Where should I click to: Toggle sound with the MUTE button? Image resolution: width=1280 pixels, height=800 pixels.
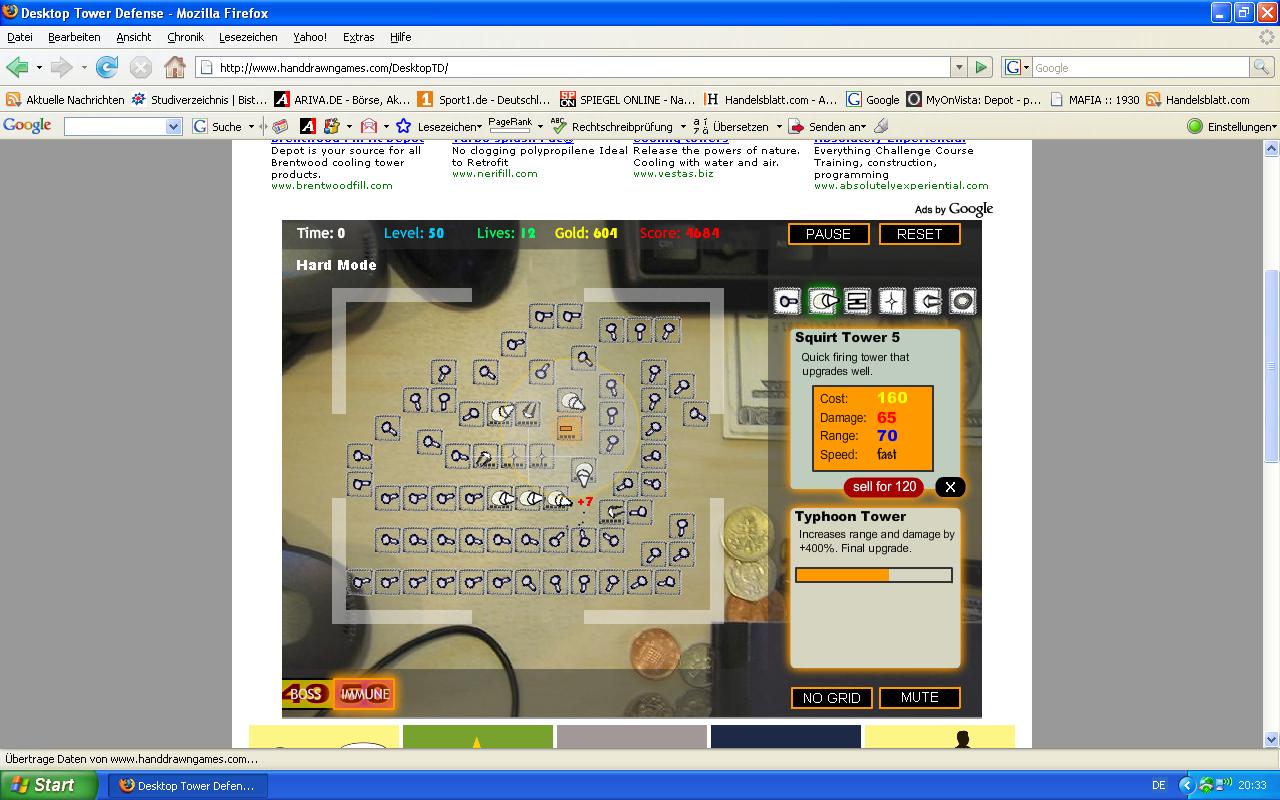tap(920, 697)
